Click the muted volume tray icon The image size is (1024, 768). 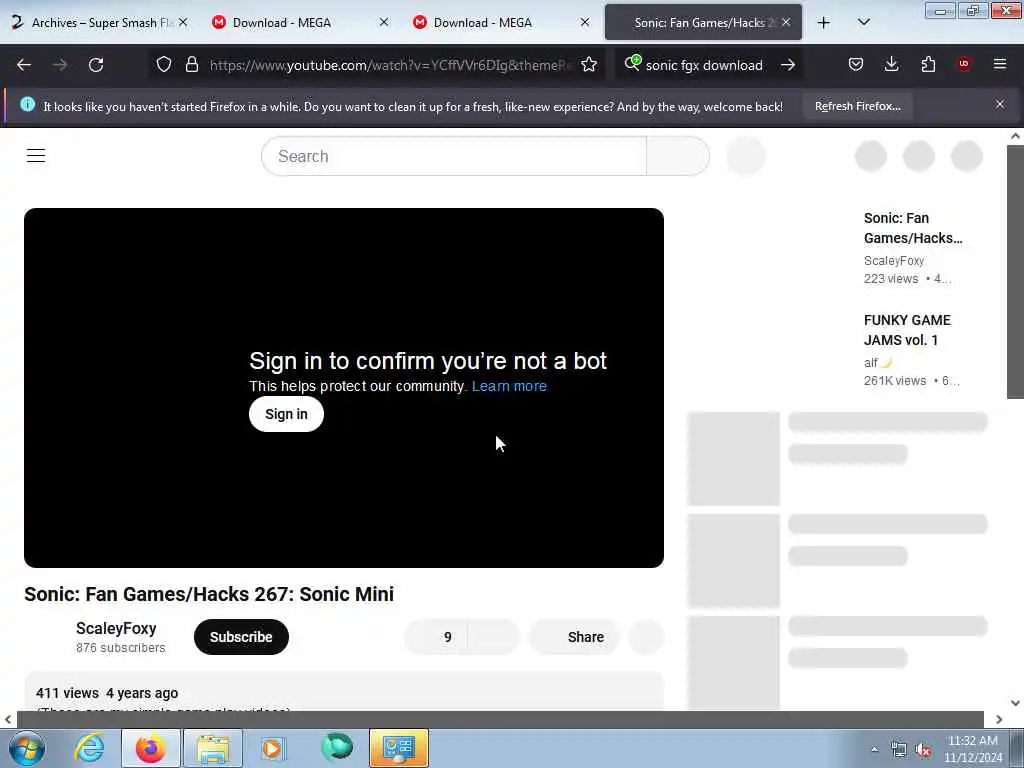(x=923, y=750)
